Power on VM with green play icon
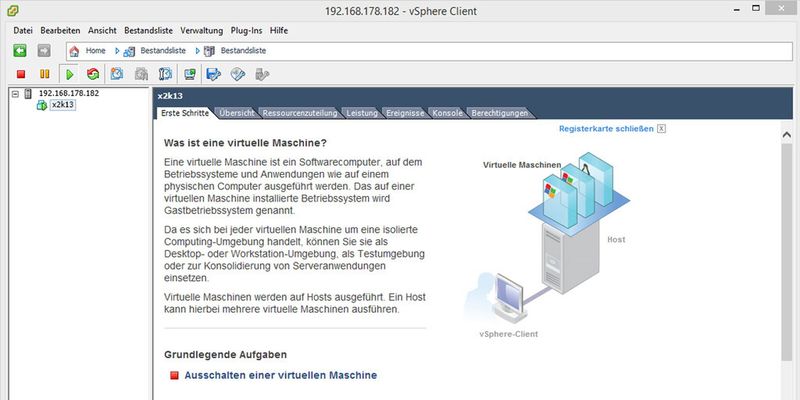The height and width of the screenshot is (400, 800). (69, 74)
